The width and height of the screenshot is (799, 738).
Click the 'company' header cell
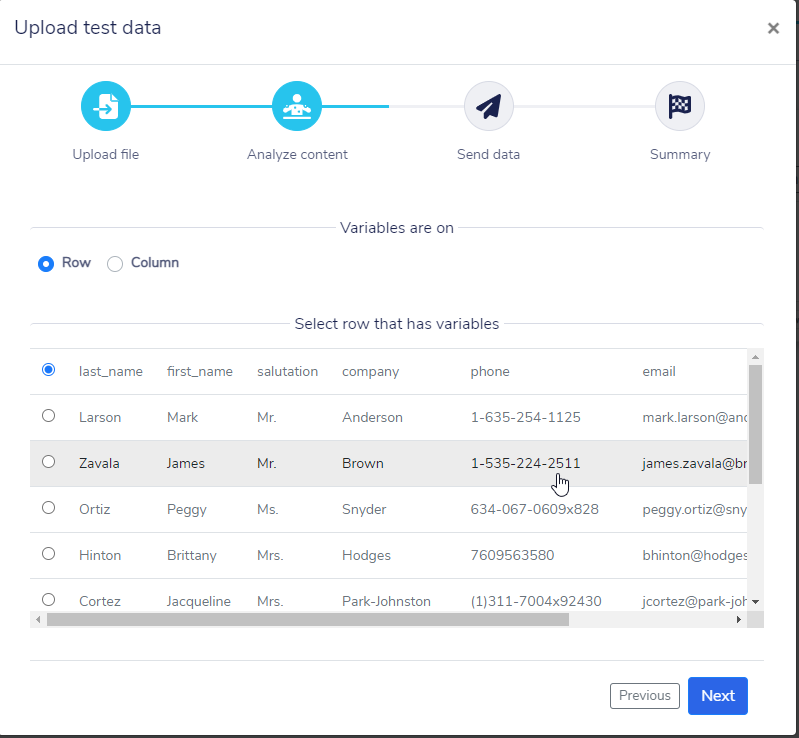tap(370, 372)
